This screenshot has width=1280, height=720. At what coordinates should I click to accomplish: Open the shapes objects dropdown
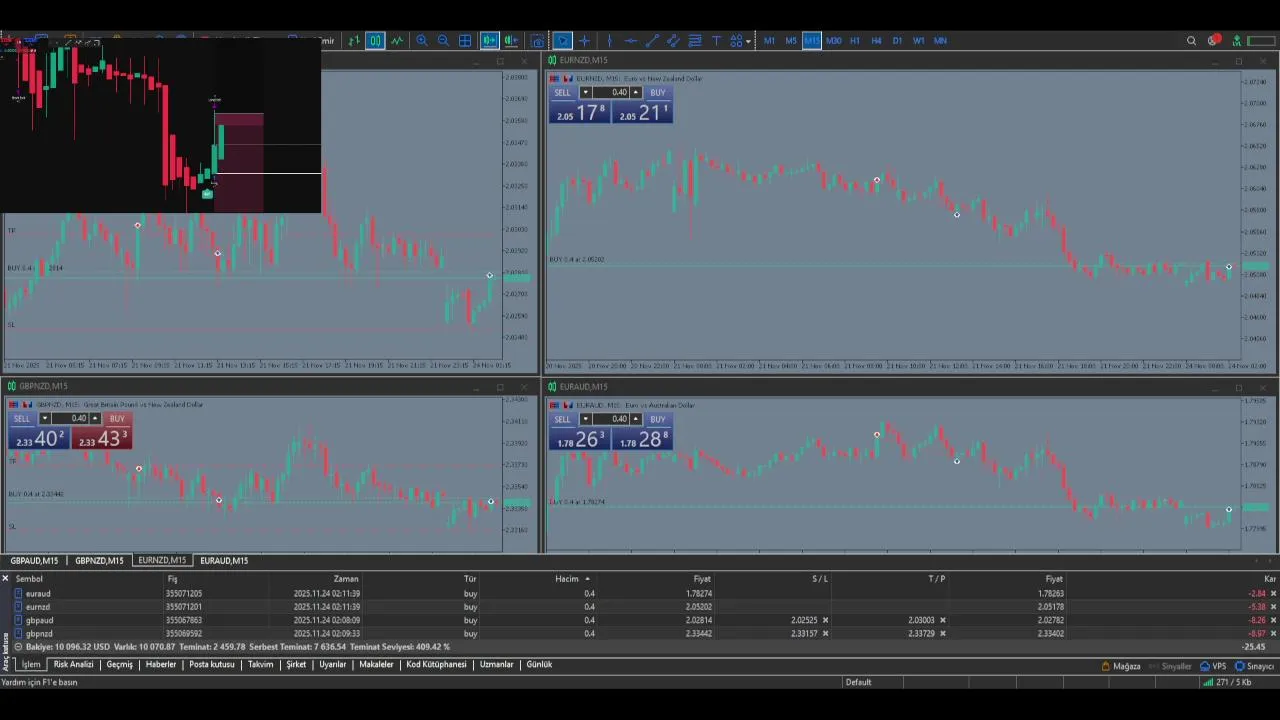[740, 41]
